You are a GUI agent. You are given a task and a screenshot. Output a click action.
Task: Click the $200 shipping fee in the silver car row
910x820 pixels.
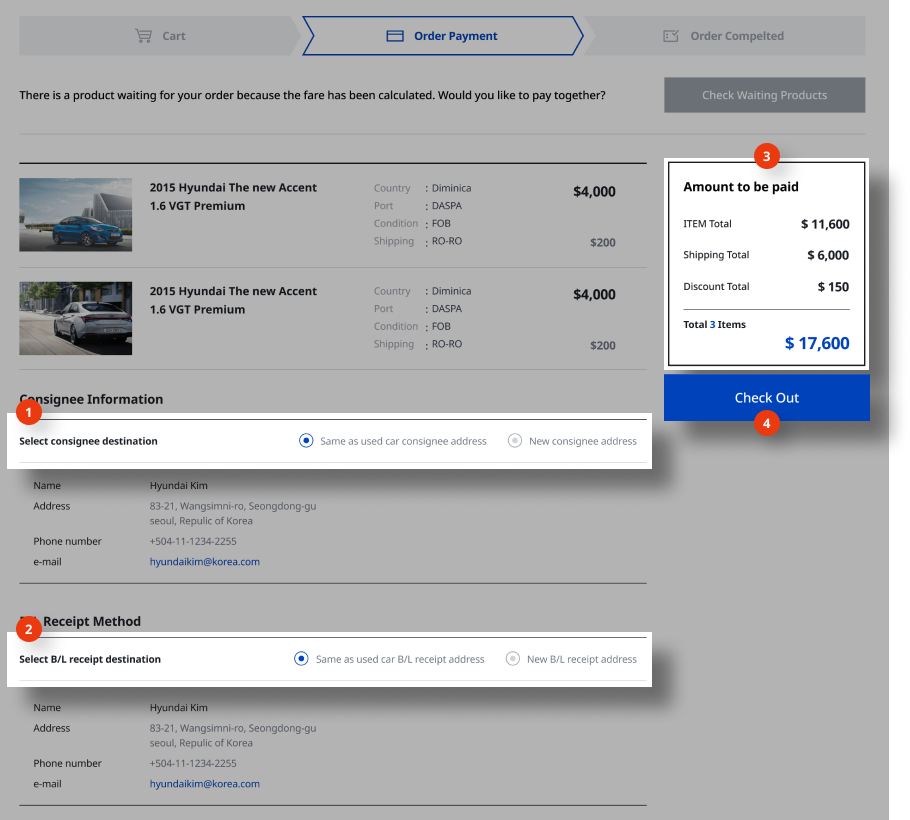pos(603,346)
